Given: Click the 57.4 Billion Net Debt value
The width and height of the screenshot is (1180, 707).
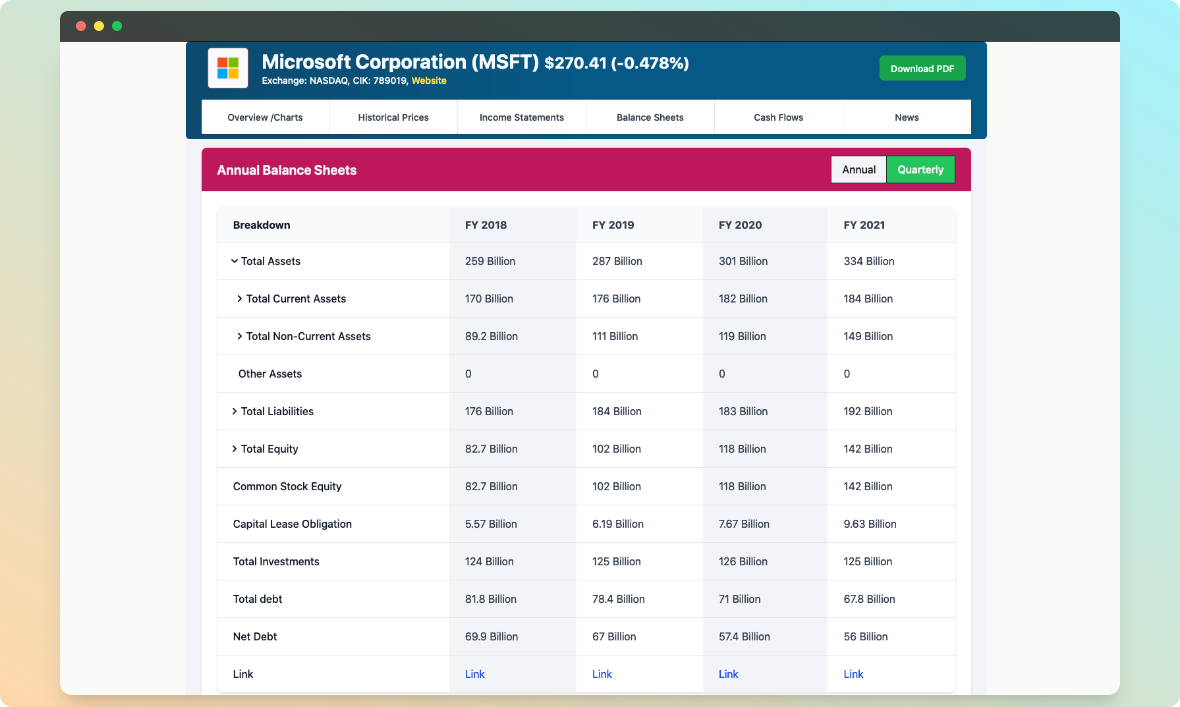Looking at the screenshot, I should point(744,636).
